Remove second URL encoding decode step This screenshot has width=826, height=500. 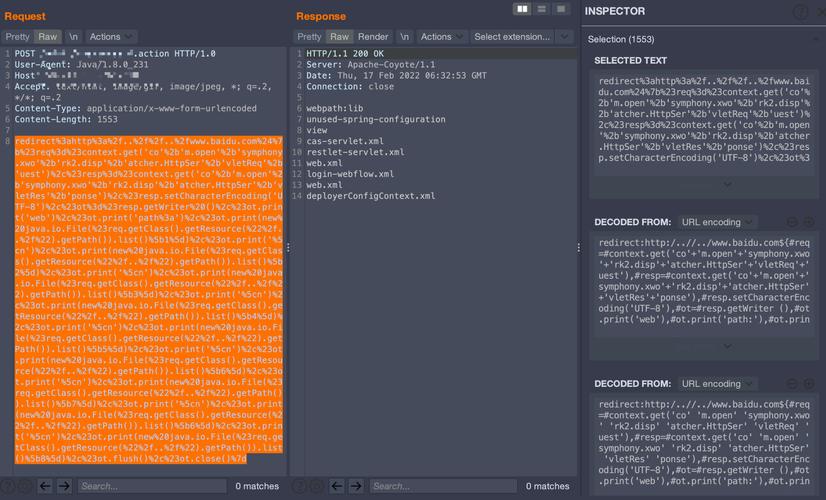[792, 384]
